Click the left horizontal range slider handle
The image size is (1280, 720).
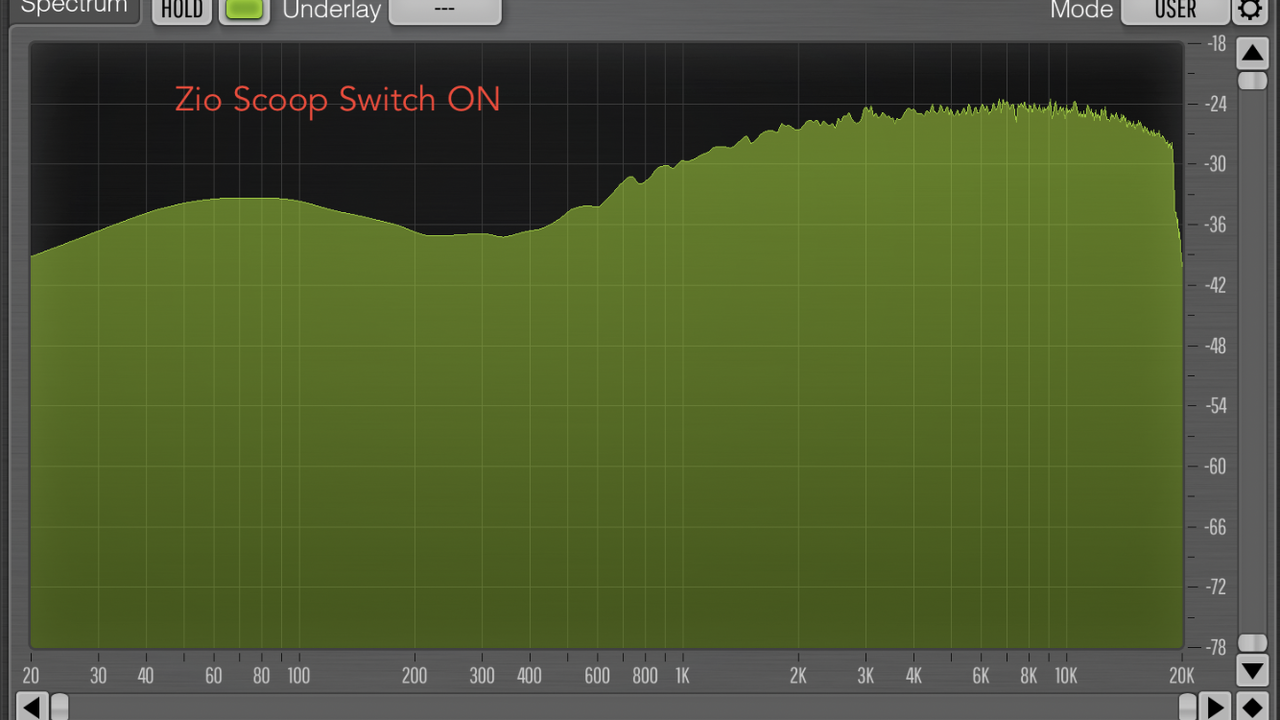pos(60,707)
